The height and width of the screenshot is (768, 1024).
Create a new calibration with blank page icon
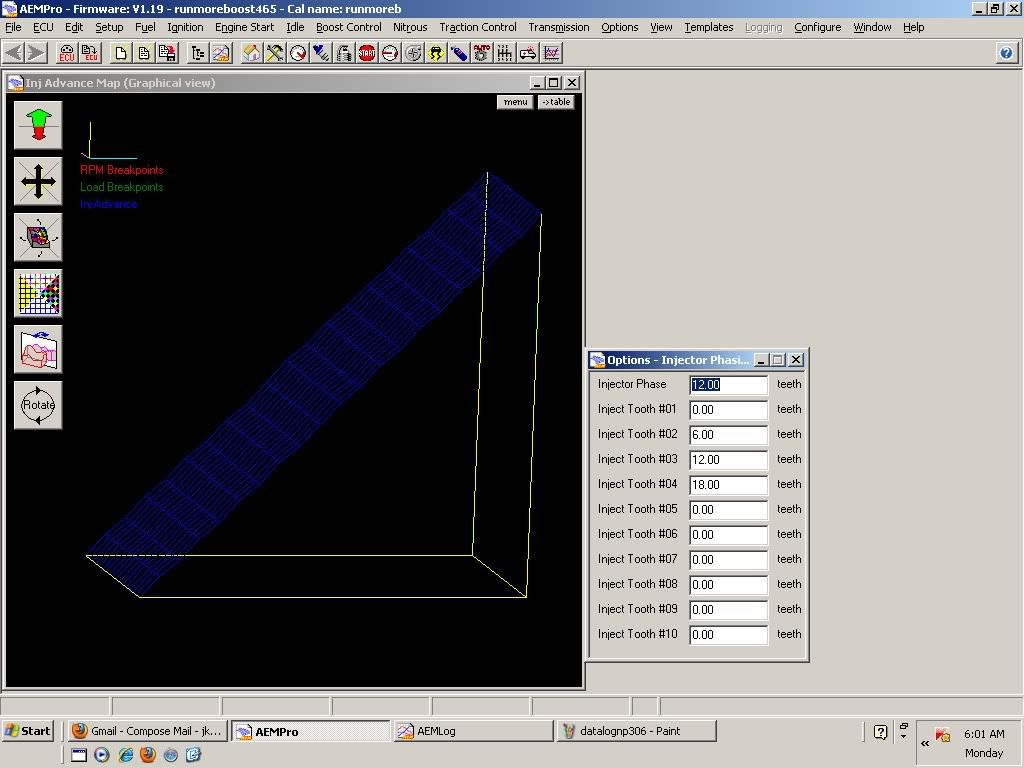(120, 53)
